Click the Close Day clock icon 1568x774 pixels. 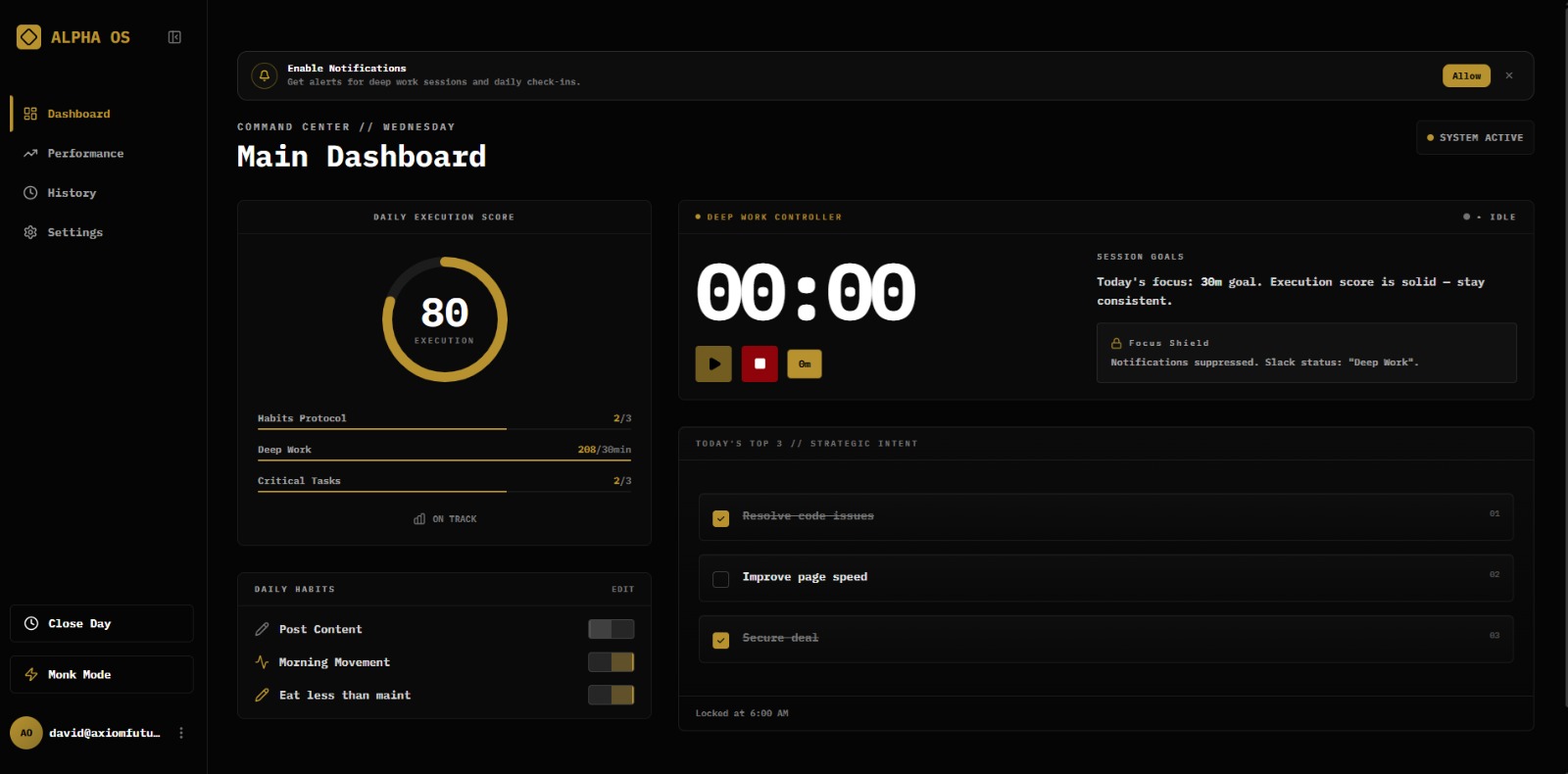[31, 623]
